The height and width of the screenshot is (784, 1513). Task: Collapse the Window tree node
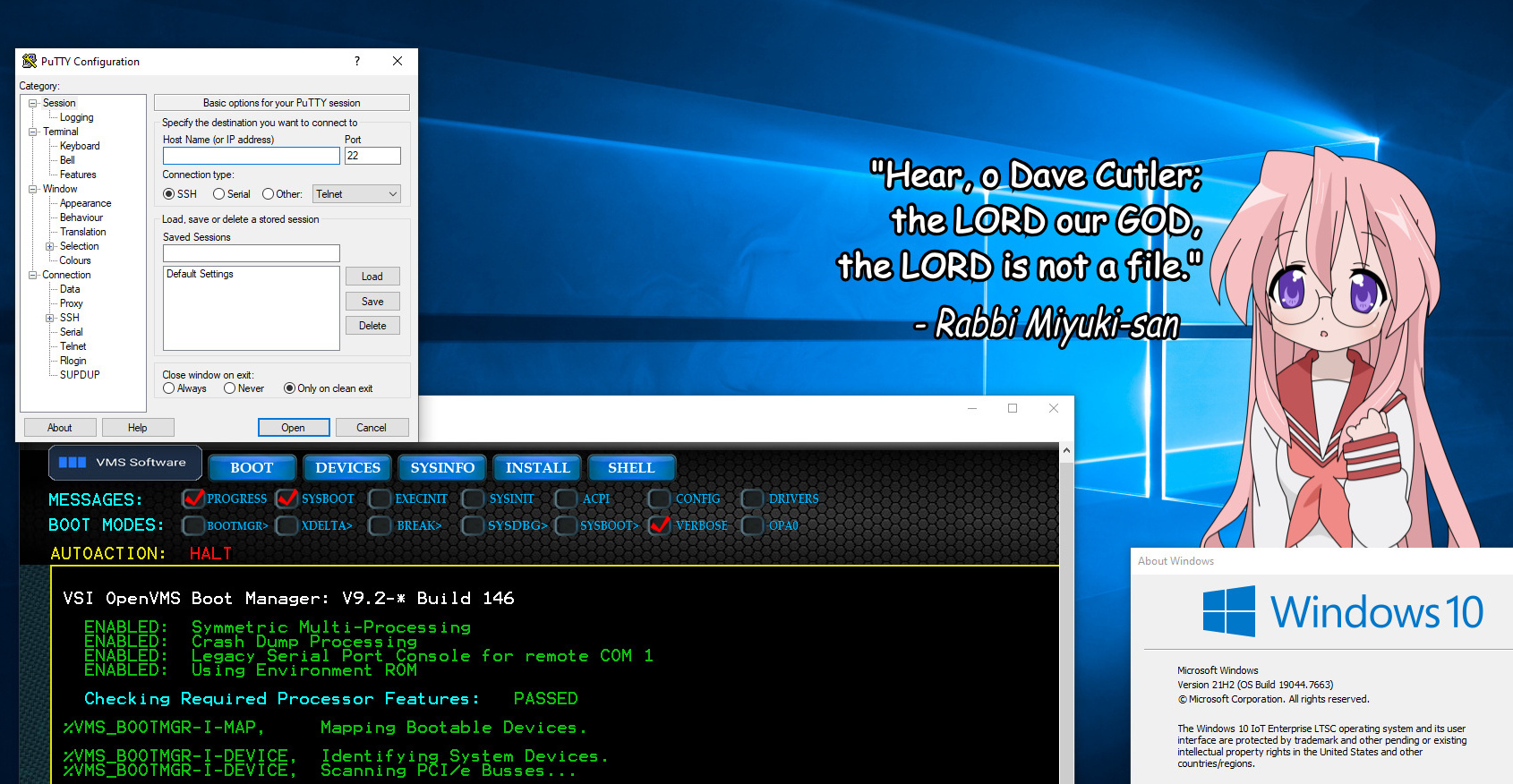pyautogui.click(x=33, y=189)
